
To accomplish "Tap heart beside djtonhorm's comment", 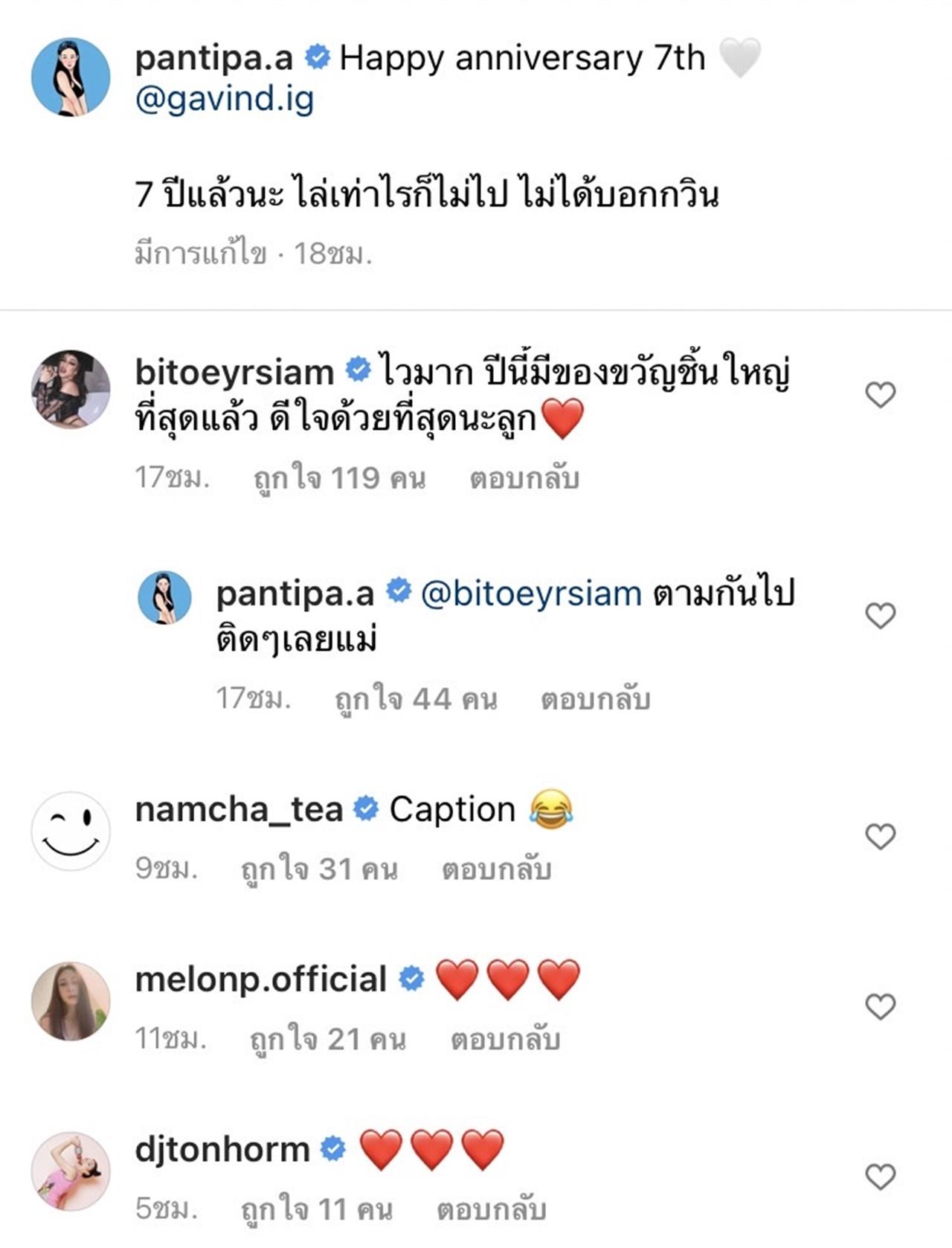I will (881, 1177).
